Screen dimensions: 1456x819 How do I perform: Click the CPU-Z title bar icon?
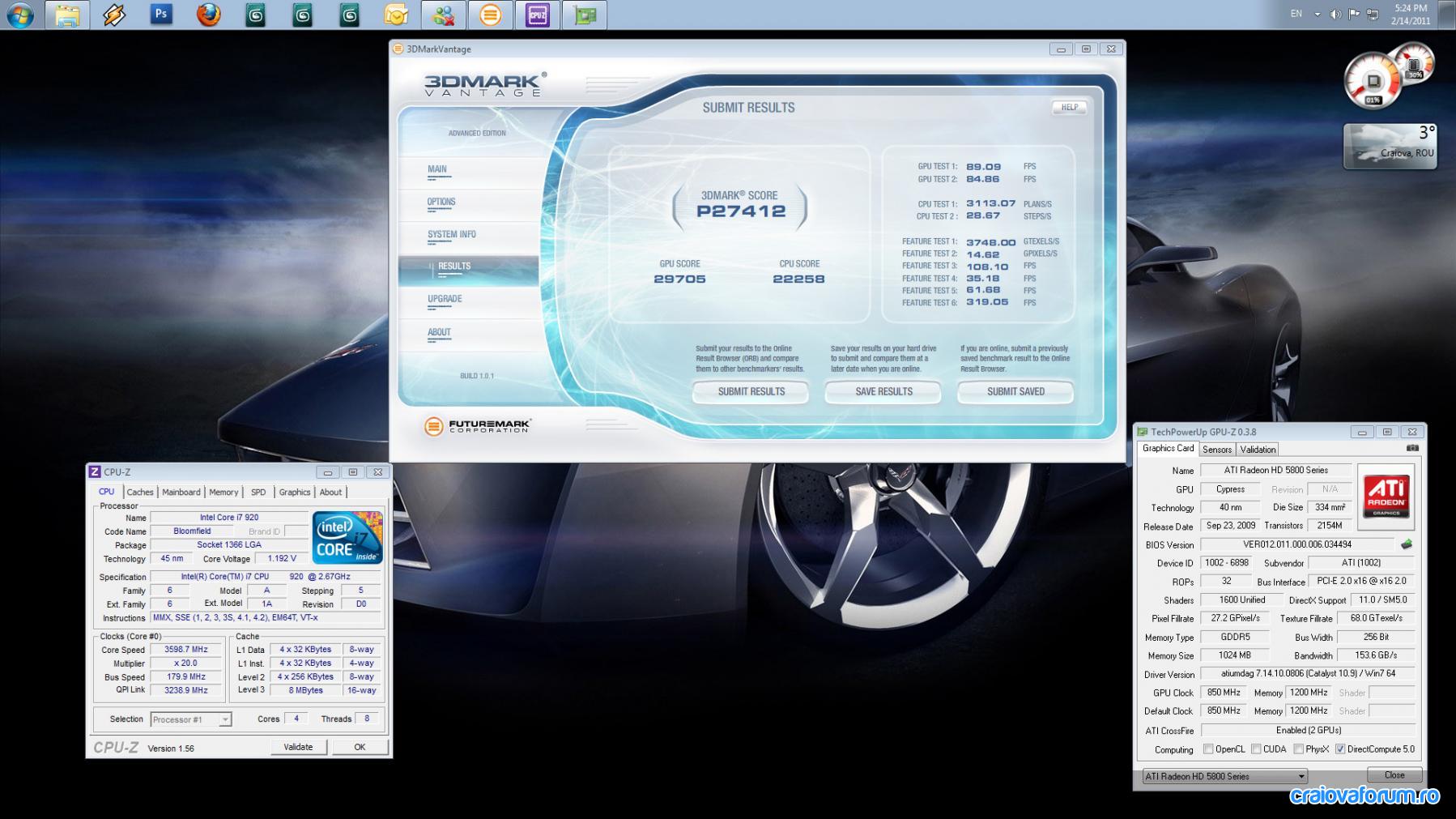click(95, 471)
